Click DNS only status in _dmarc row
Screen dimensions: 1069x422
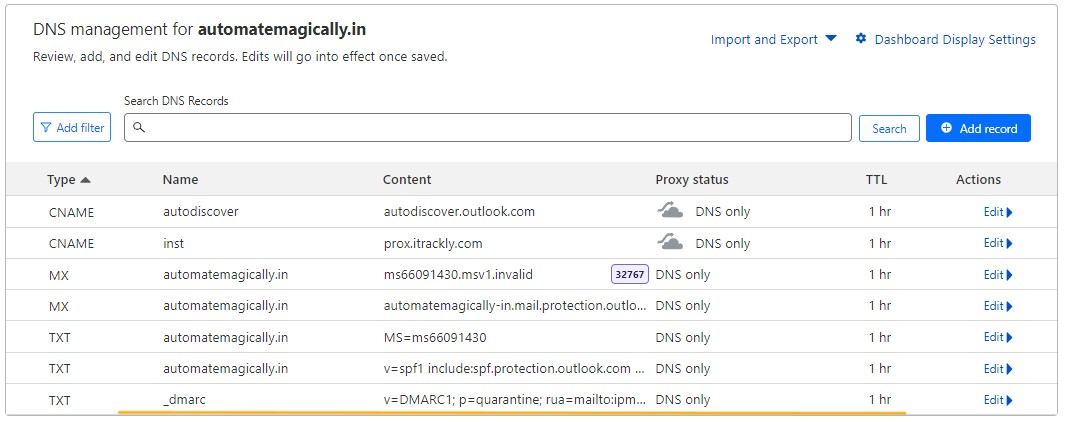(x=682, y=400)
